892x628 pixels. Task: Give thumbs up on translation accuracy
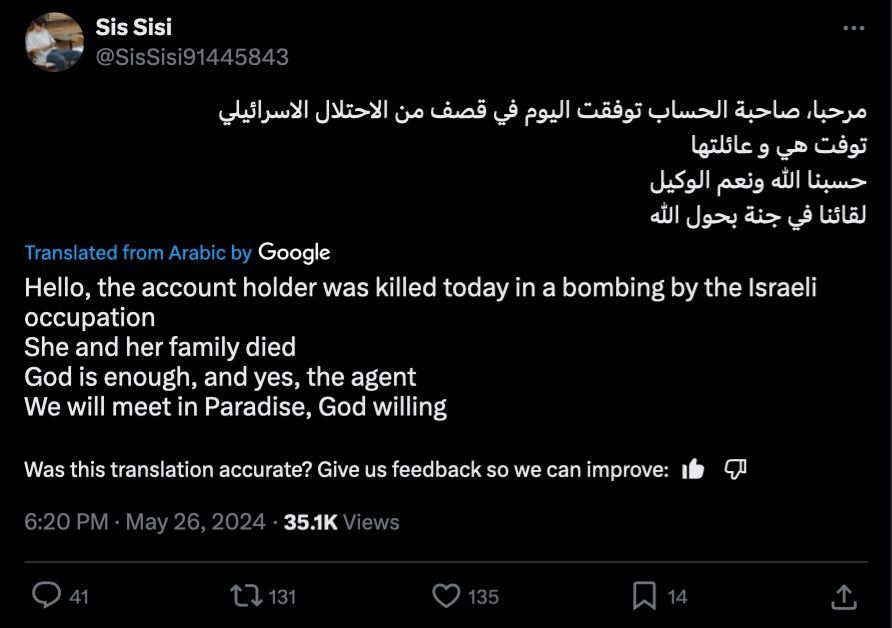(693, 469)
